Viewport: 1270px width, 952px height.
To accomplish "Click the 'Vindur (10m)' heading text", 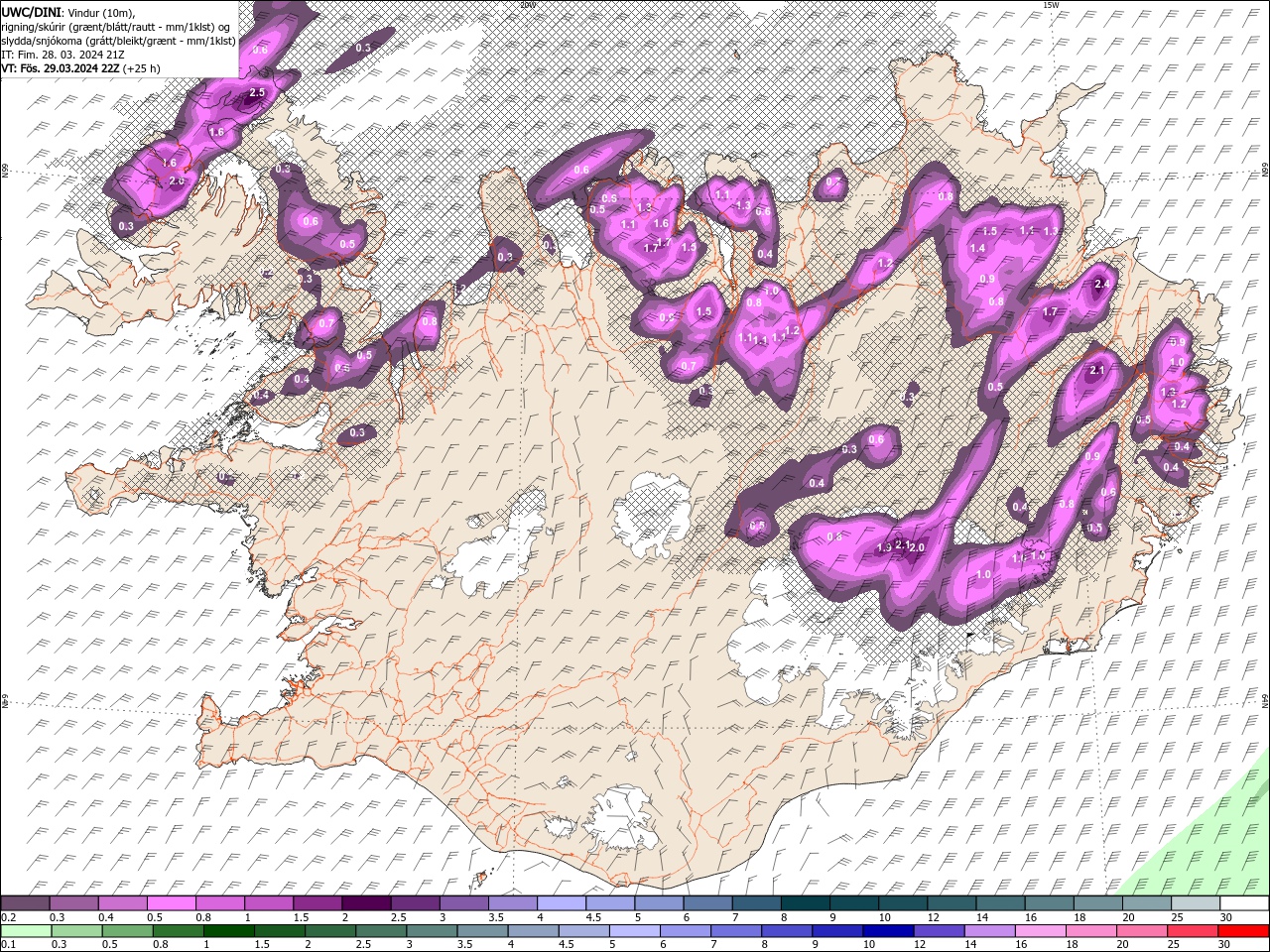I will point(101,11).
